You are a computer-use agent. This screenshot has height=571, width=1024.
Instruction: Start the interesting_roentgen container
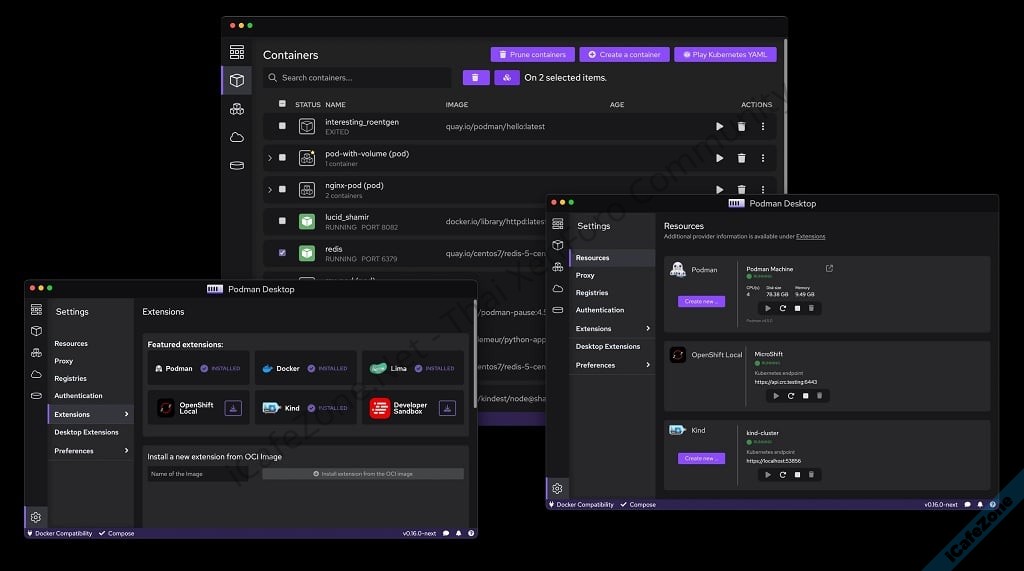tap(719, 127)
